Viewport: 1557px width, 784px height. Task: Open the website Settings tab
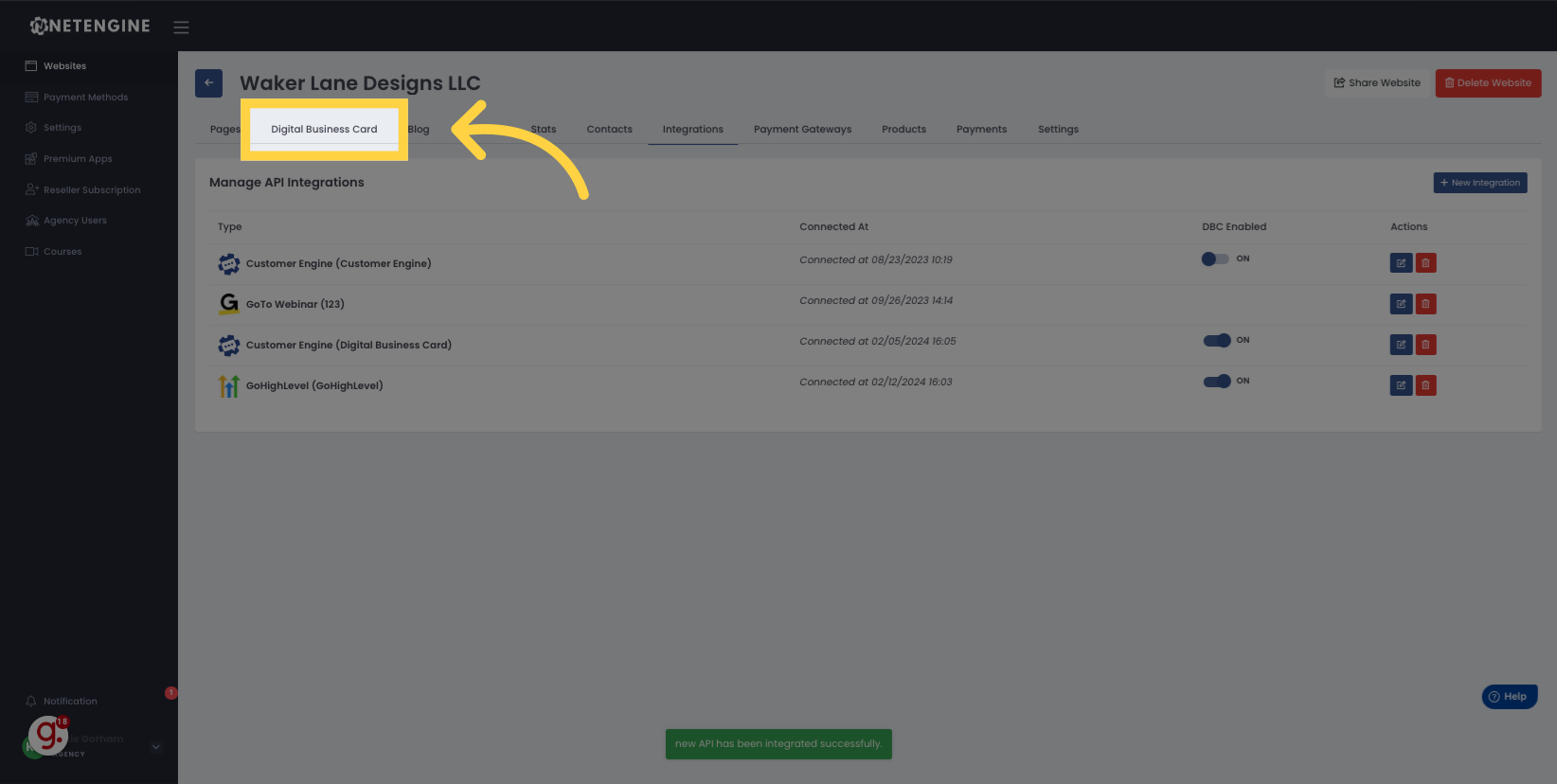point(1058,129)
